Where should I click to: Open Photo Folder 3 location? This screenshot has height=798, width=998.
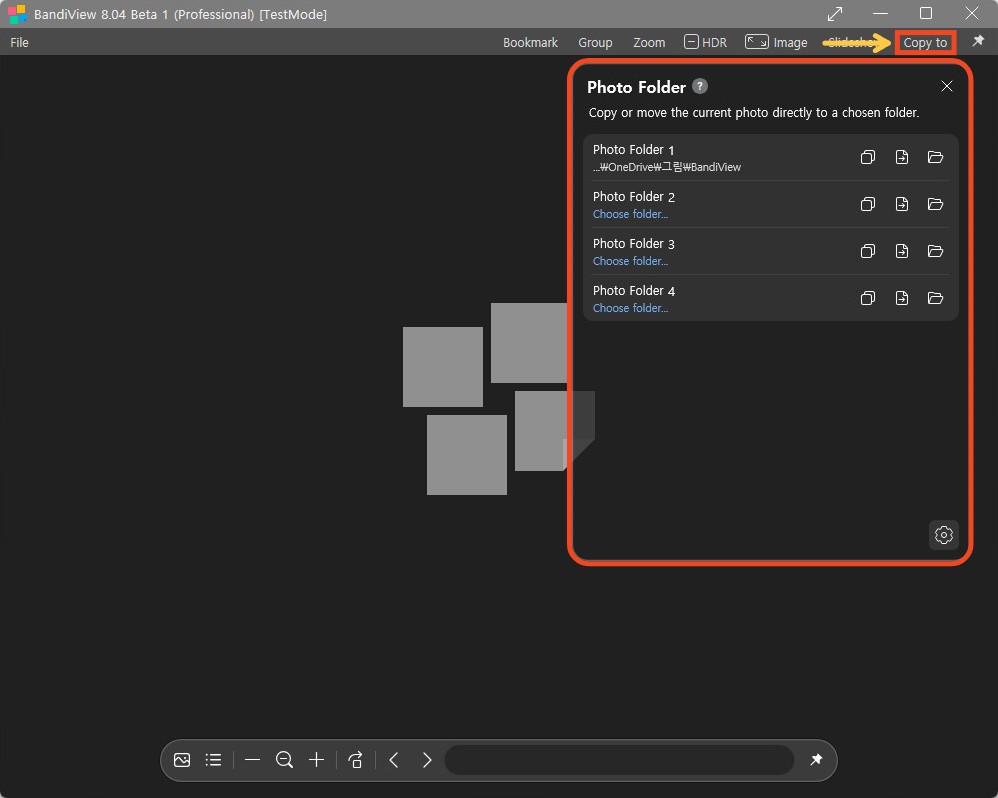coord(935,251)
